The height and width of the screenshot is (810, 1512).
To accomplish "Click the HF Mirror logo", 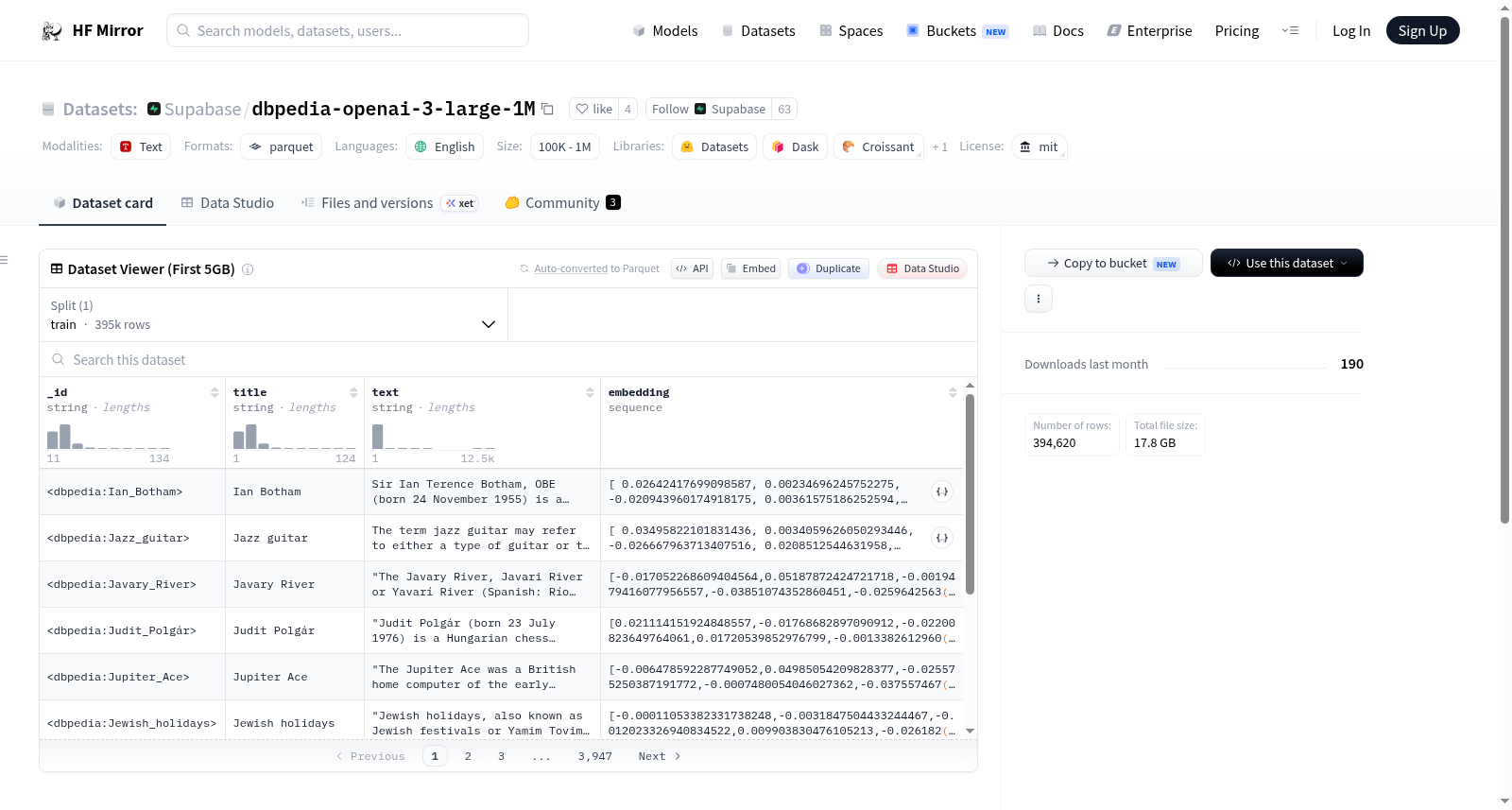I will pos(93,30).
